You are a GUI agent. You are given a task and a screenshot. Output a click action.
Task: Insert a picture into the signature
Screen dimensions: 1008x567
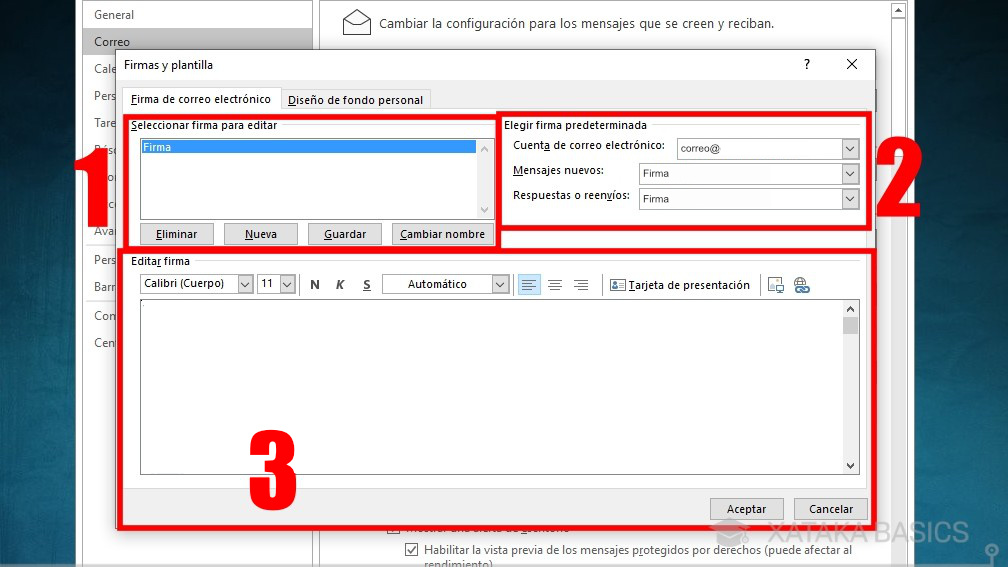(775, 285)
